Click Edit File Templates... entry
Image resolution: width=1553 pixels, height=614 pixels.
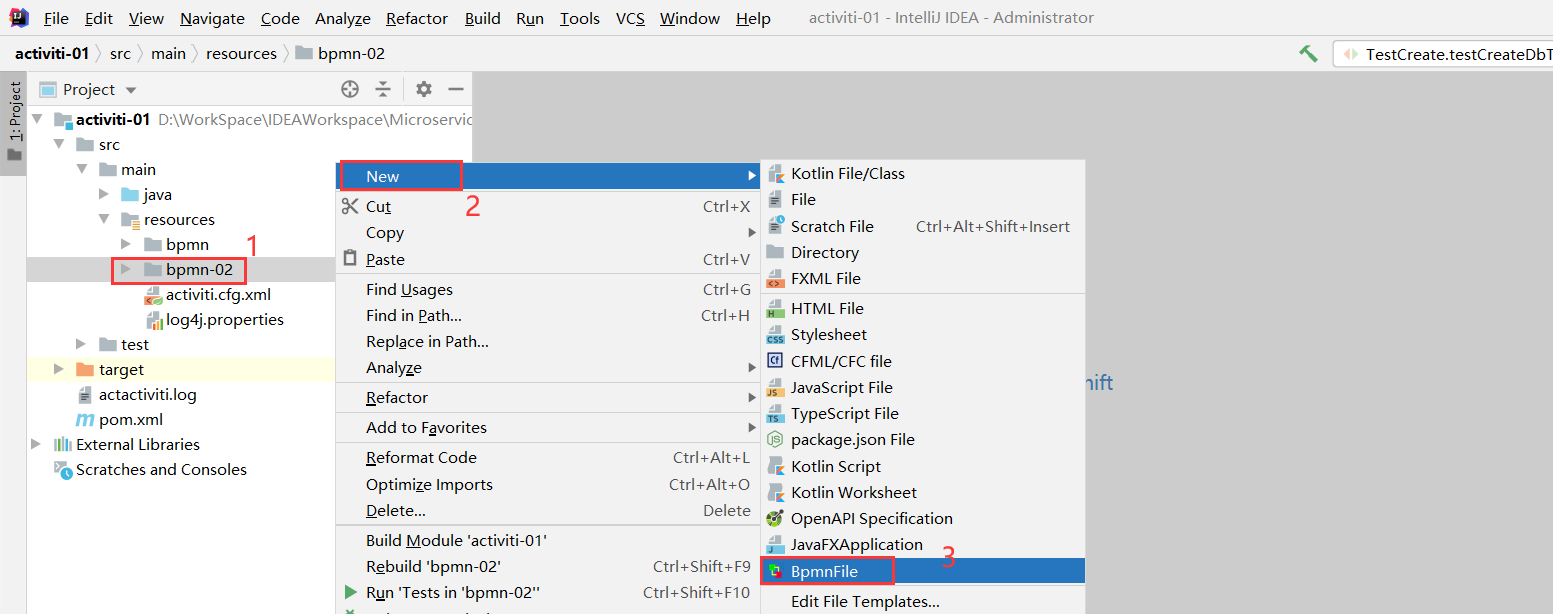coord(923,601)
